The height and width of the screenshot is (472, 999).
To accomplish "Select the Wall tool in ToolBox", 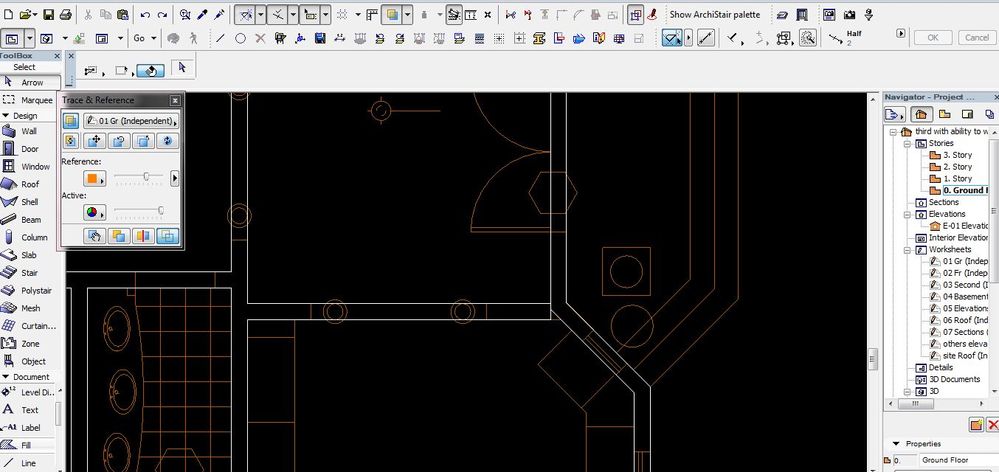I will pyautogui.click(x=29, y=131).
